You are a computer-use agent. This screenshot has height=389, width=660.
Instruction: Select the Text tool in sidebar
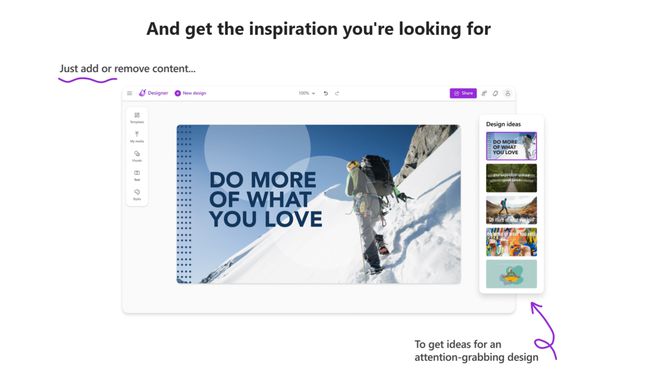[x=137, y=176]
